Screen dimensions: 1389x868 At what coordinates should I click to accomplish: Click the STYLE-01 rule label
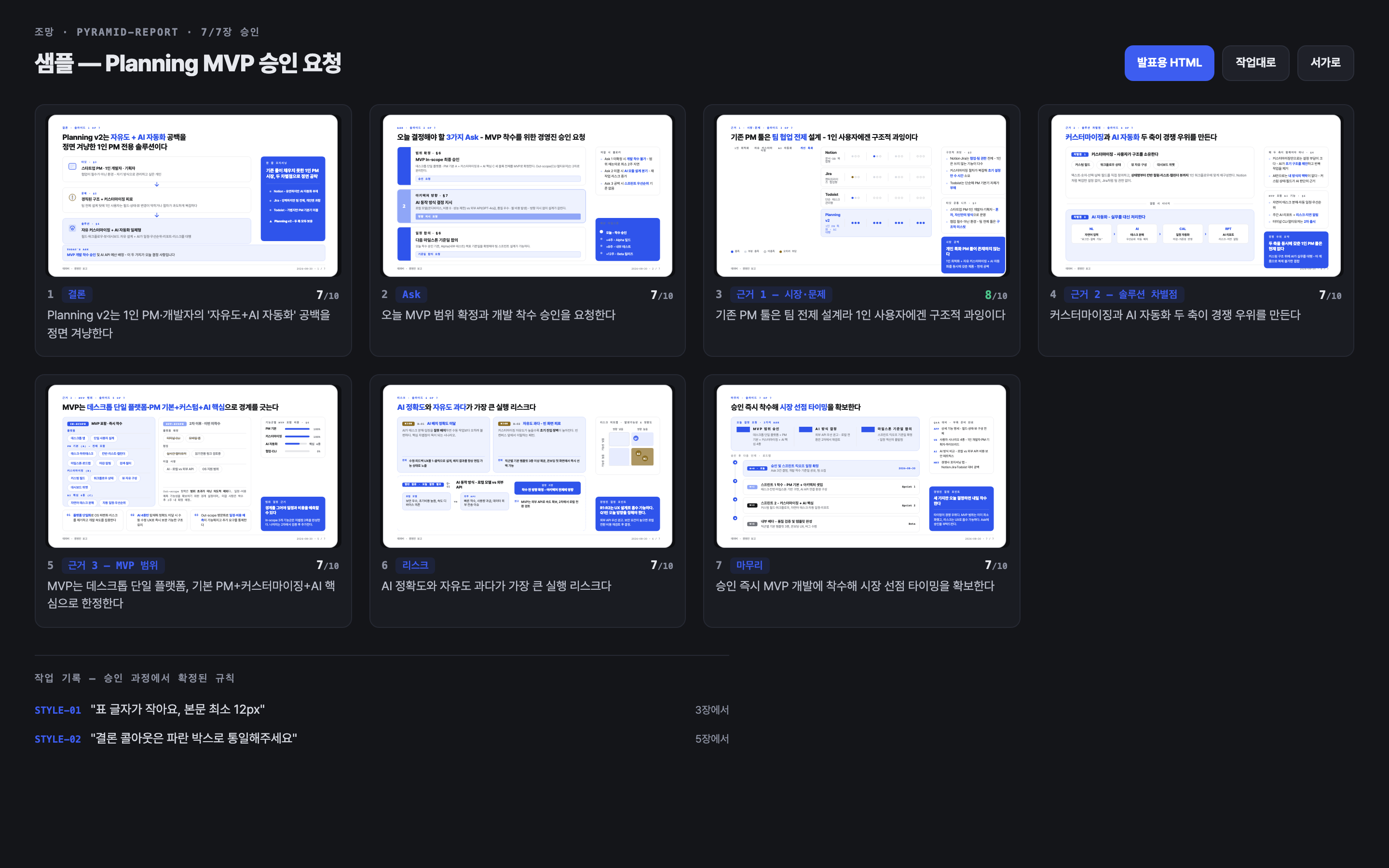(x=57, y=710)
